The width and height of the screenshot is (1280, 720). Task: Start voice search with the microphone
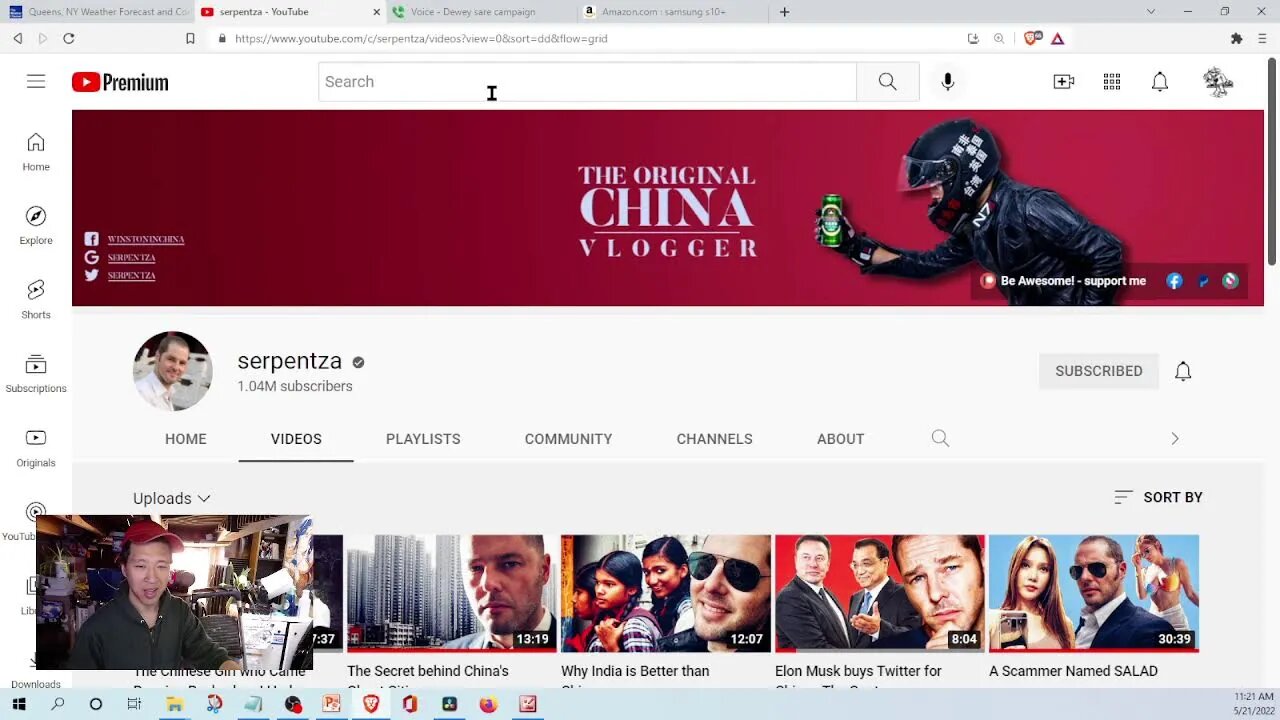pyautogui.click(x=948, y=82)
